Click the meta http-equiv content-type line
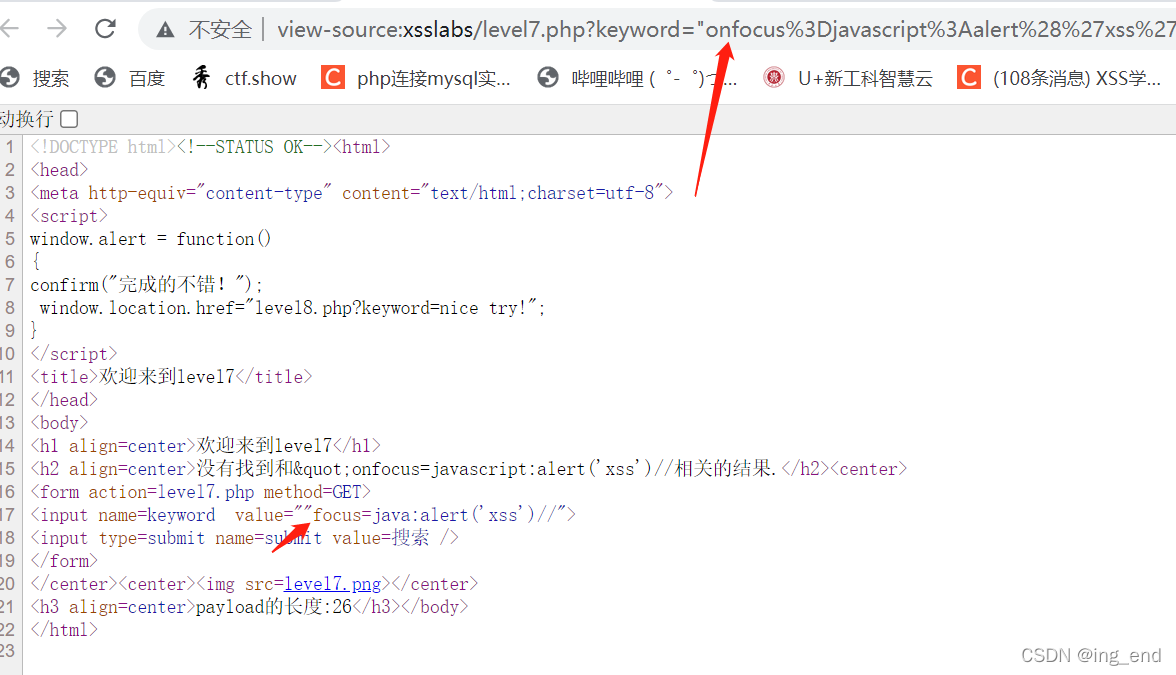Screen dimensions: 1176x675 click(352, 193)
